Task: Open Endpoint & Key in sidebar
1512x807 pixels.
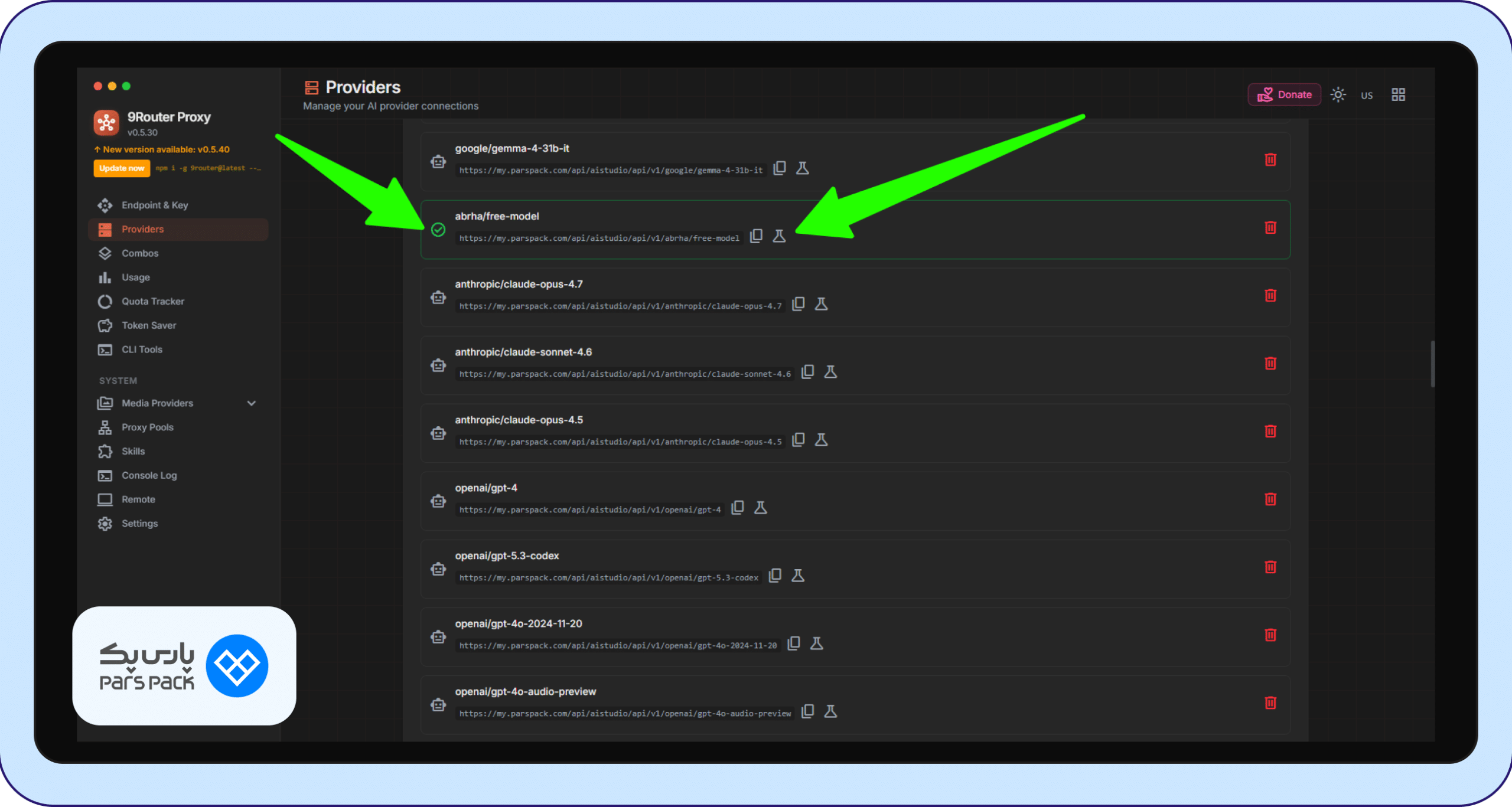Action: point(178,205)
